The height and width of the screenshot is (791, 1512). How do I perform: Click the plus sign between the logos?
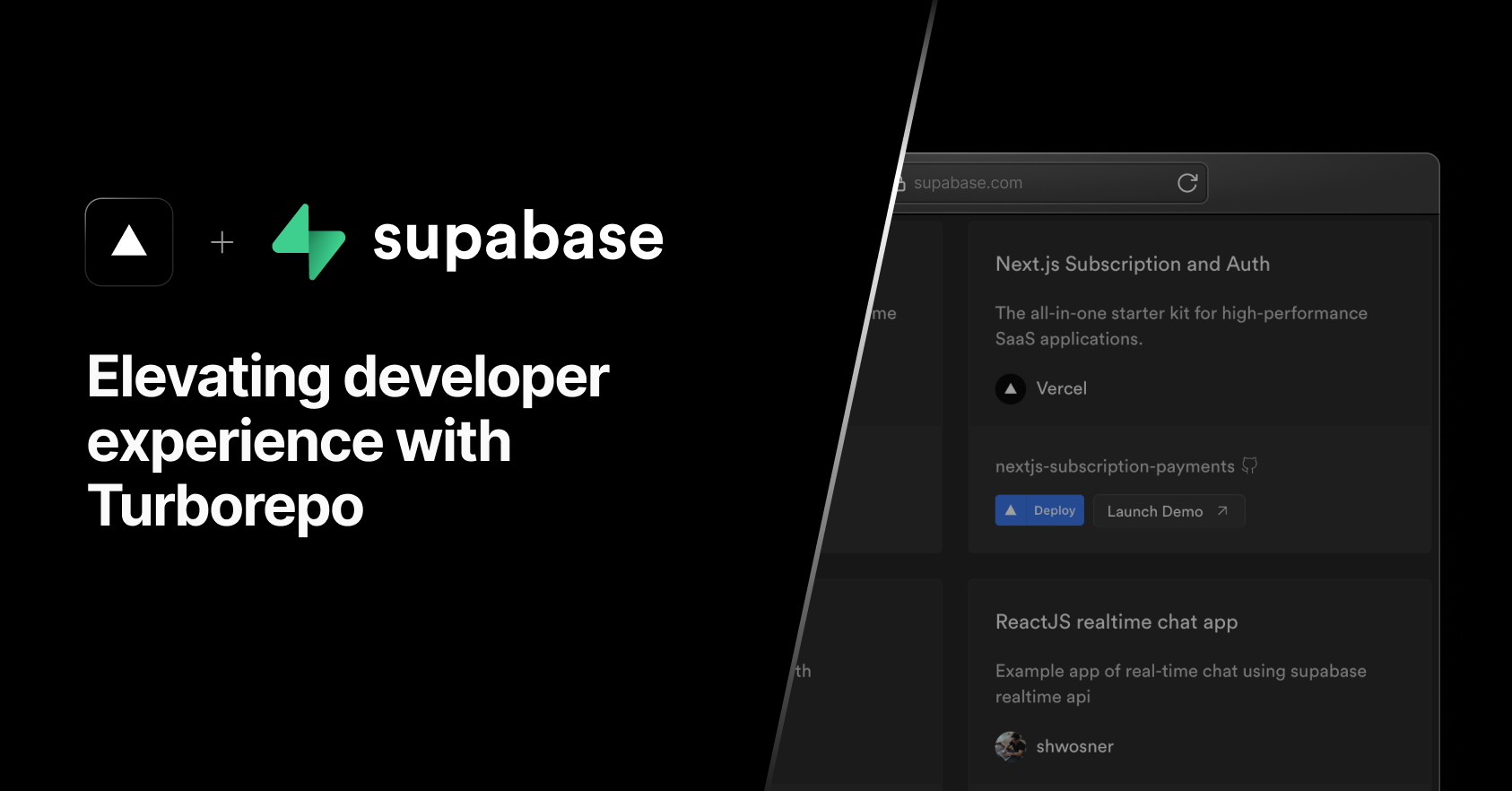coord(222,242)
